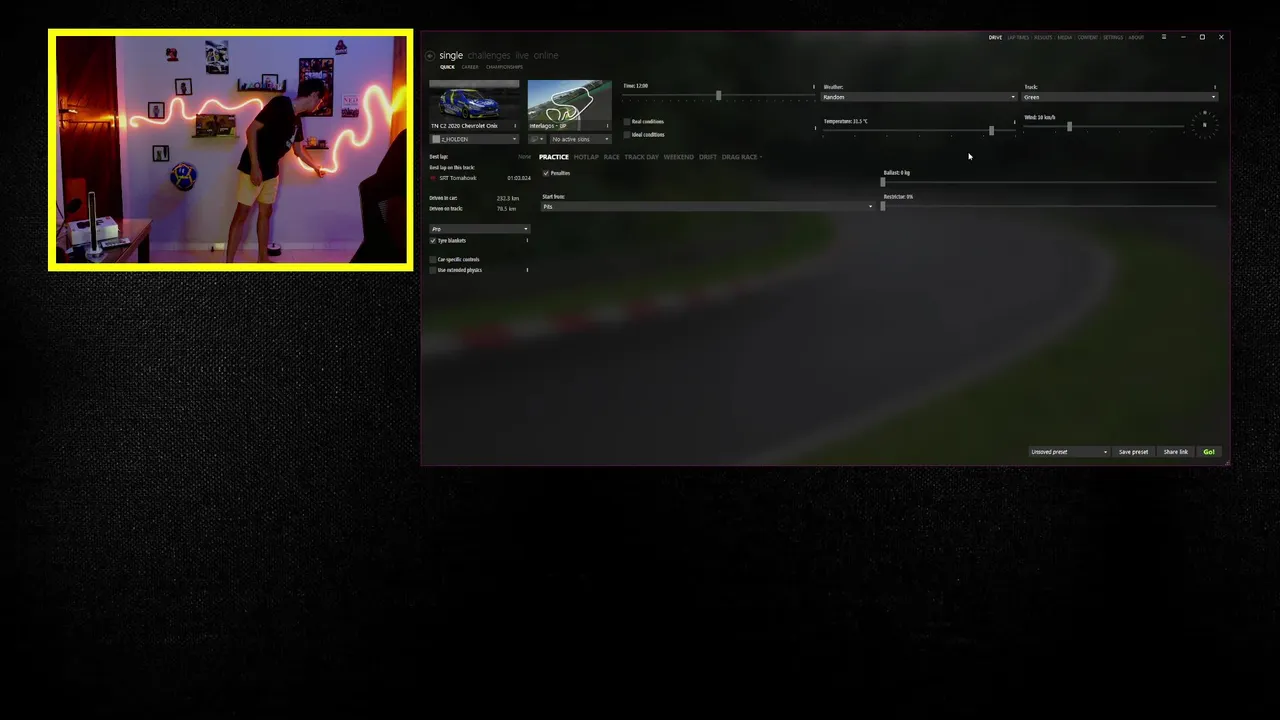
Task: Select the RACE mode
Action: tap(611, 157)
